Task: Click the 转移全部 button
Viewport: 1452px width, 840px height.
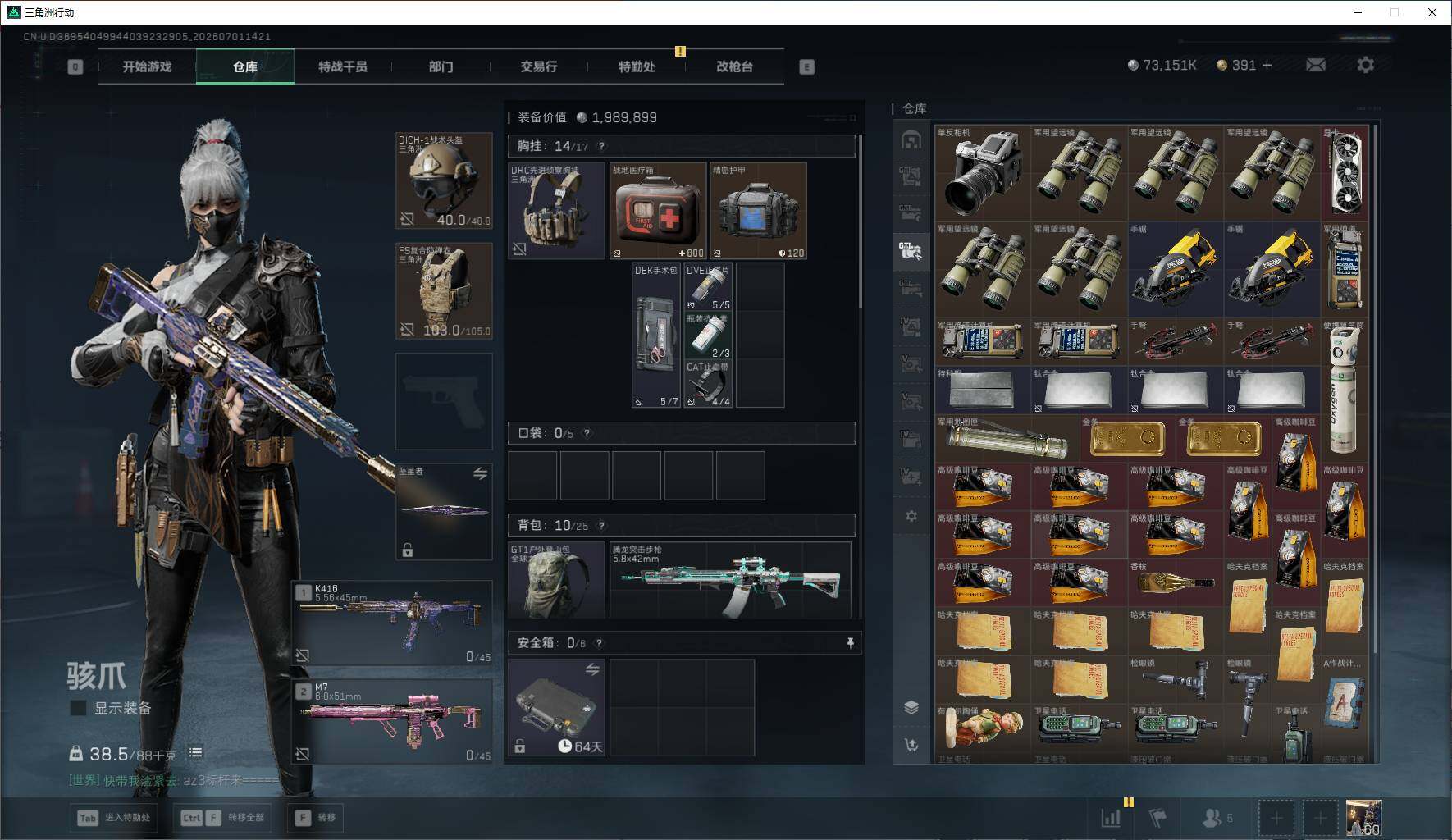Action: 223,818
